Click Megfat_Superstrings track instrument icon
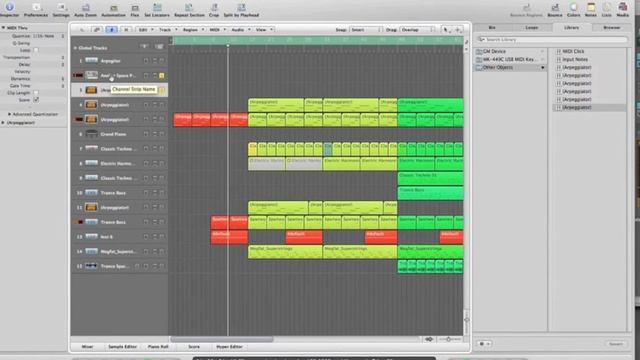The image size is (640, 360). pyautogui.click(x=91, y=251)
